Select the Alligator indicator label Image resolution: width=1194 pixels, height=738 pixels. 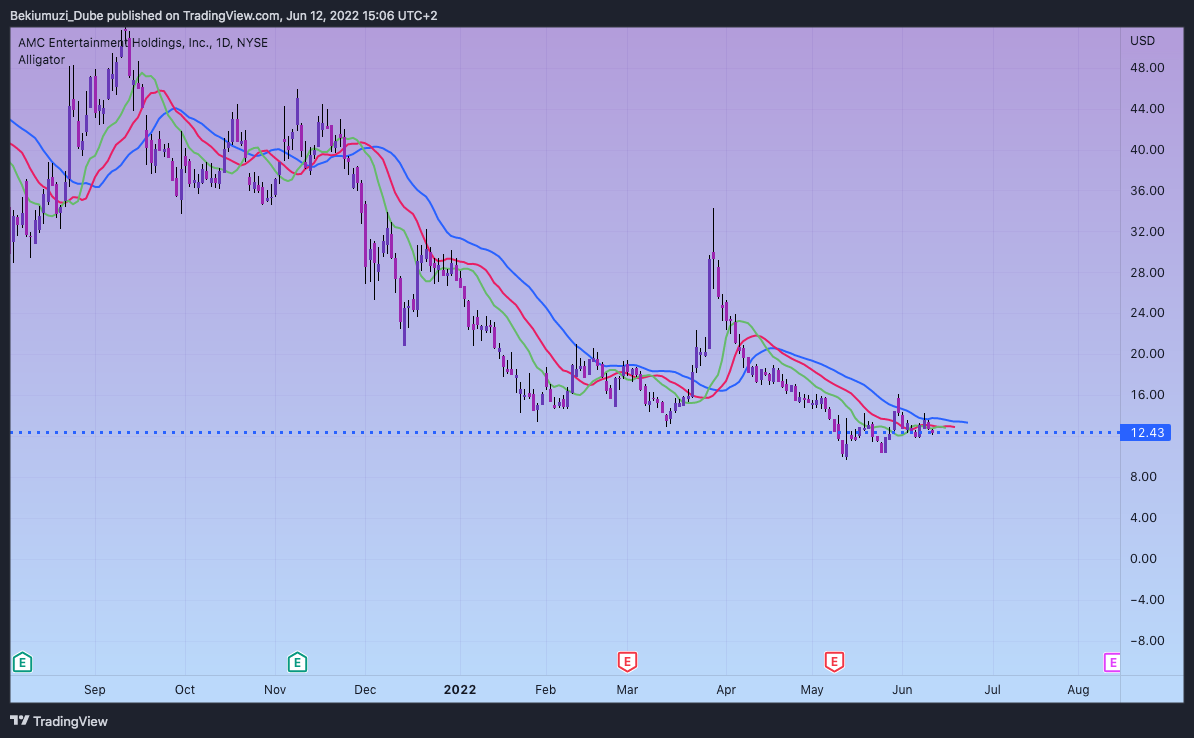[x=41, y=59]
